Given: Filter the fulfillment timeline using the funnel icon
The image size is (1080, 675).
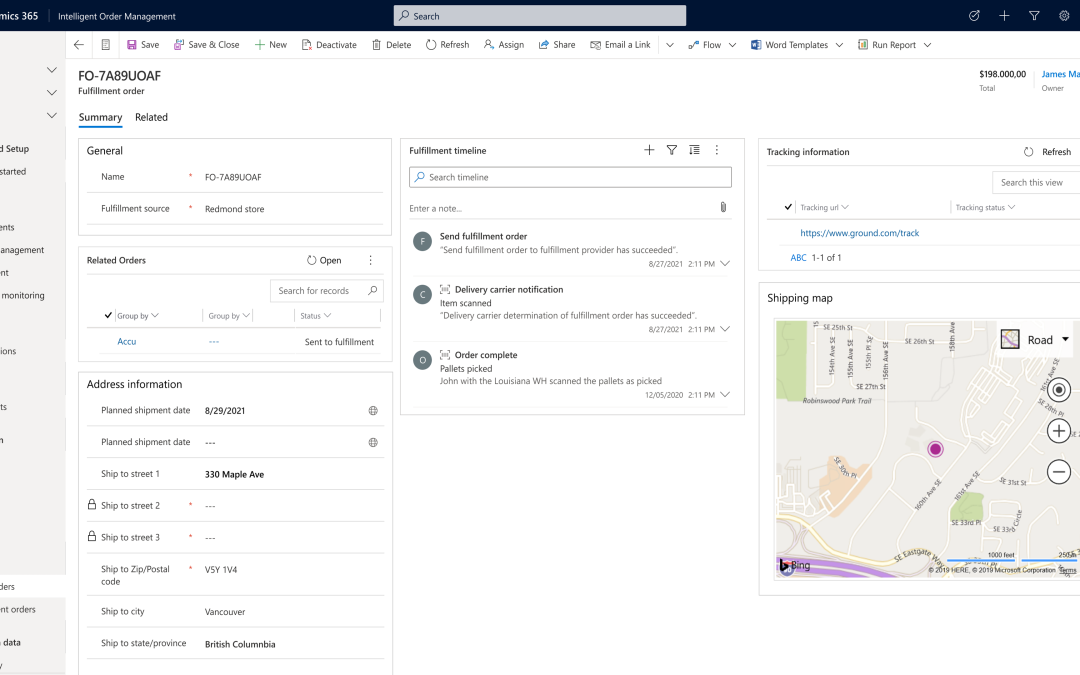Looking at the screenshot, I should coord(671,150).
